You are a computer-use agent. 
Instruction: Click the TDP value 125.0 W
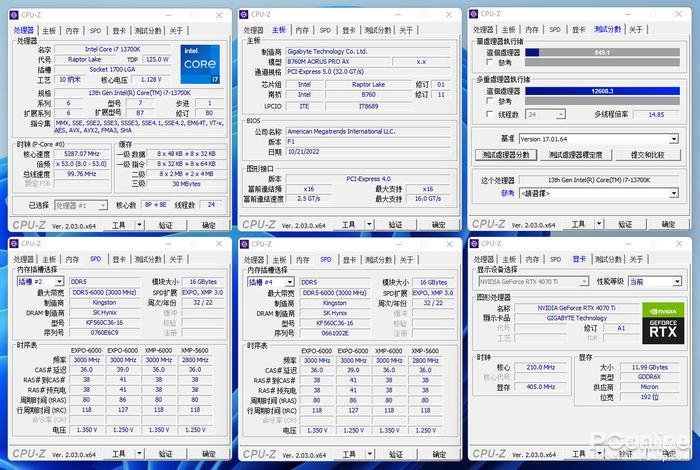point(157,59)
